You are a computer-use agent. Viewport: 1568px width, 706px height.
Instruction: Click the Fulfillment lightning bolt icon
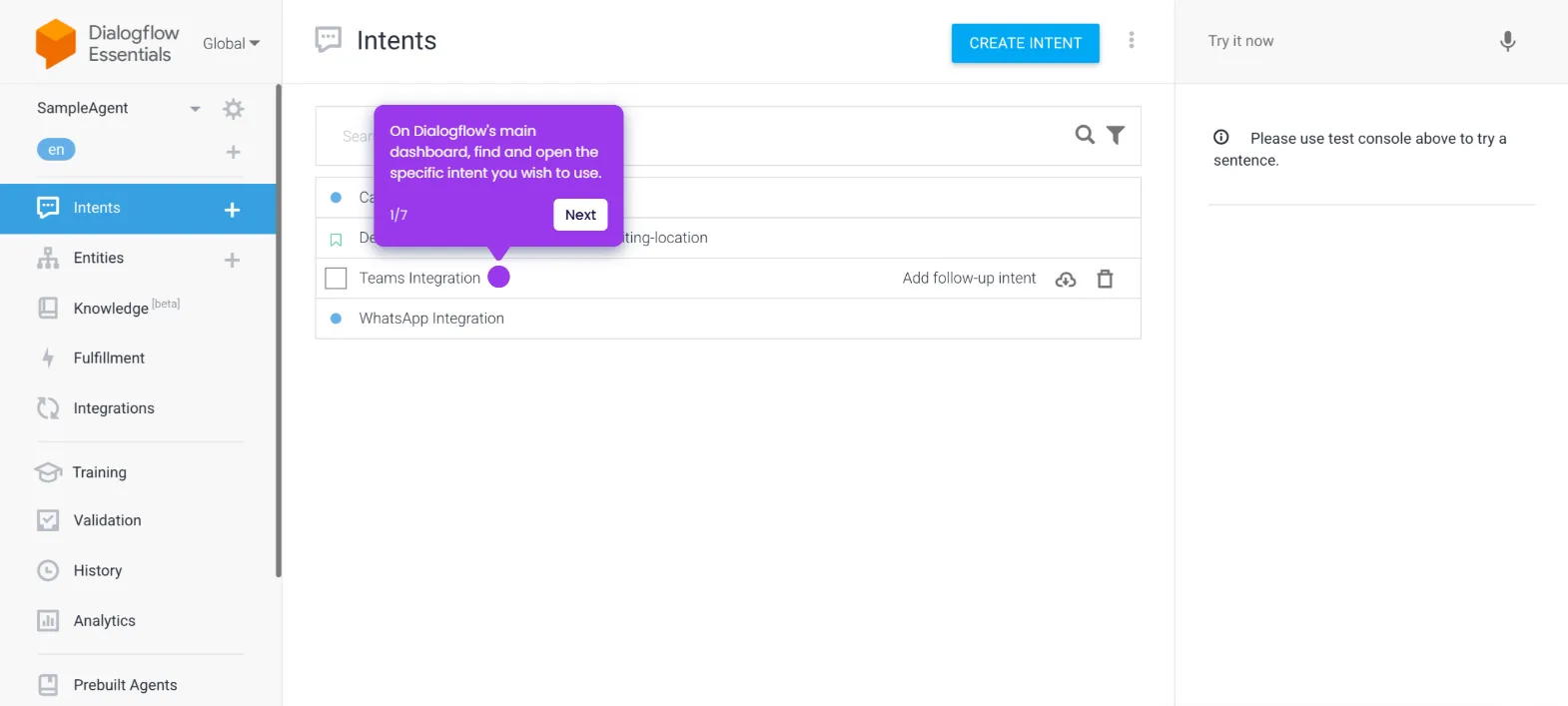click(48, 357)
